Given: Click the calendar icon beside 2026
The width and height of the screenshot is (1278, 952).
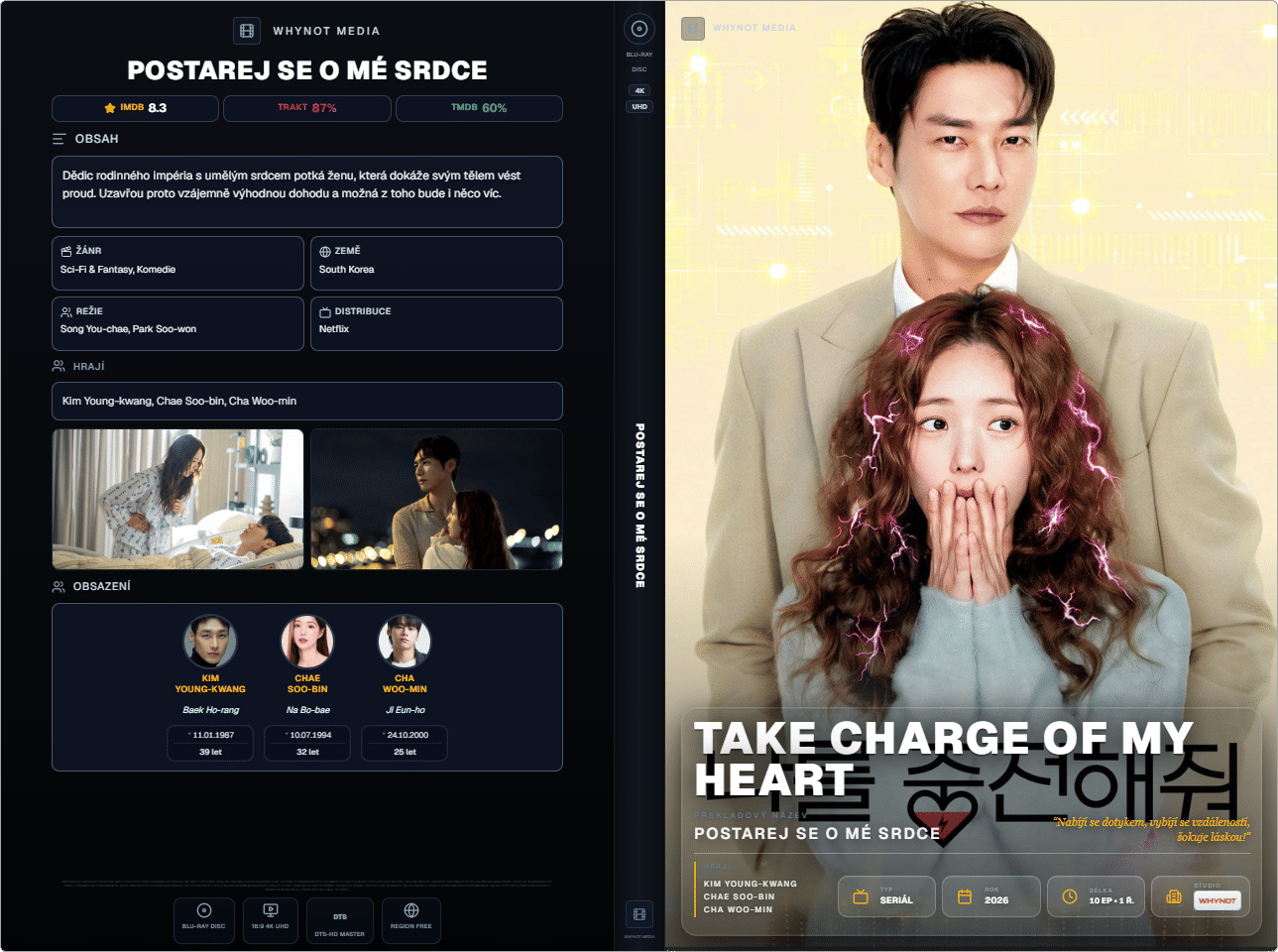Looking at the screenshot, I should coord(965,896).
